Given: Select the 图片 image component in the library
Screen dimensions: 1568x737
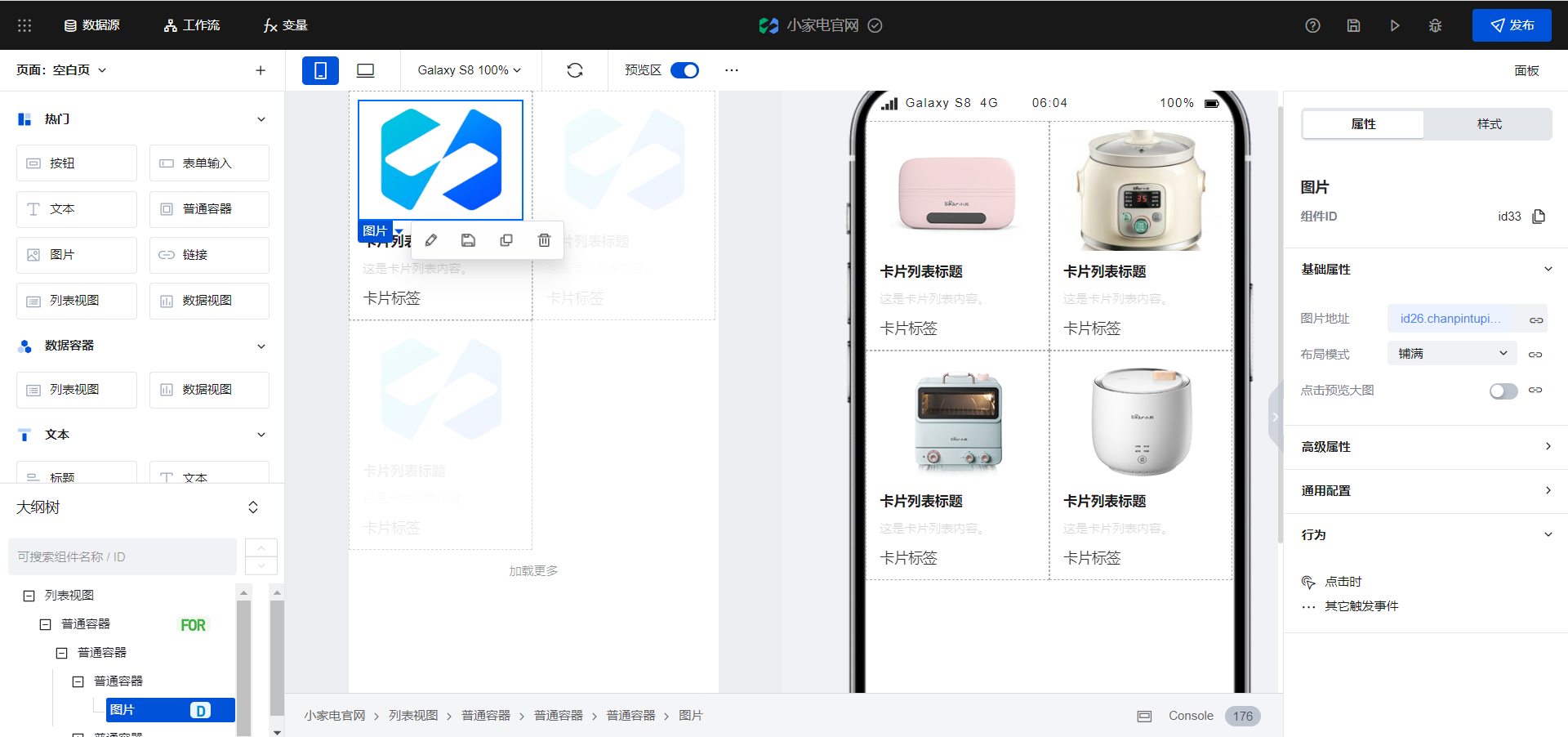Looking at the screenshot, I should point(76,255).
